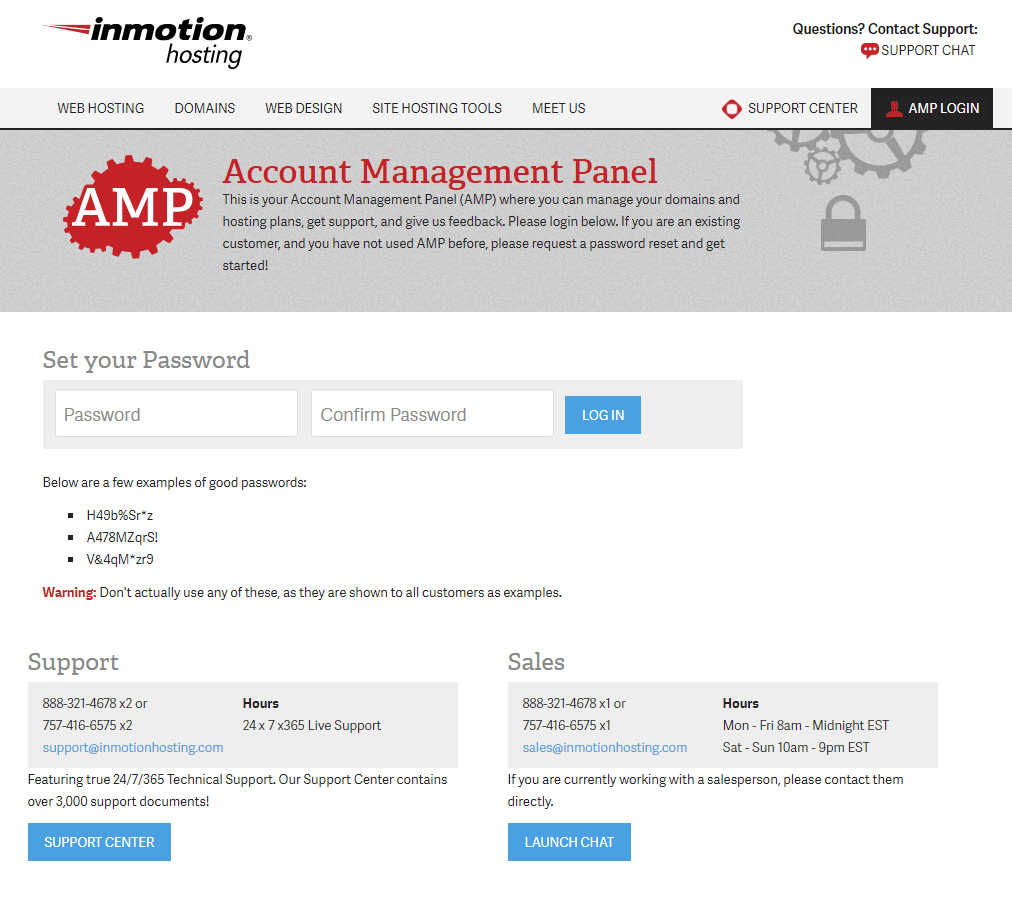
Task: Click the blue Log In button
Action: [603, 415]
